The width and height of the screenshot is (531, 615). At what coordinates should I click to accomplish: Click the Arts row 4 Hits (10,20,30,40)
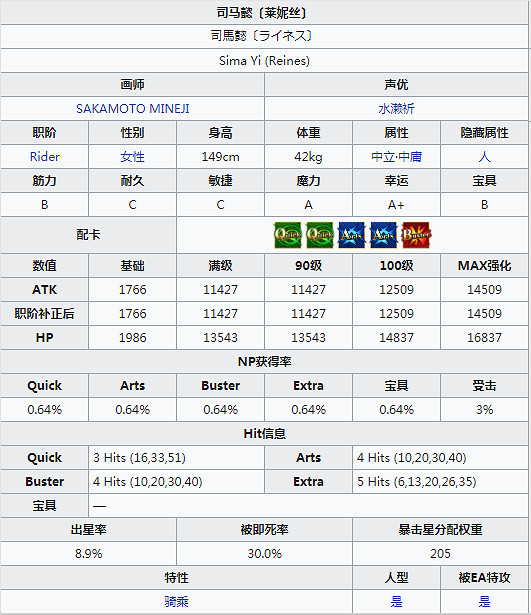click(411, 458)
